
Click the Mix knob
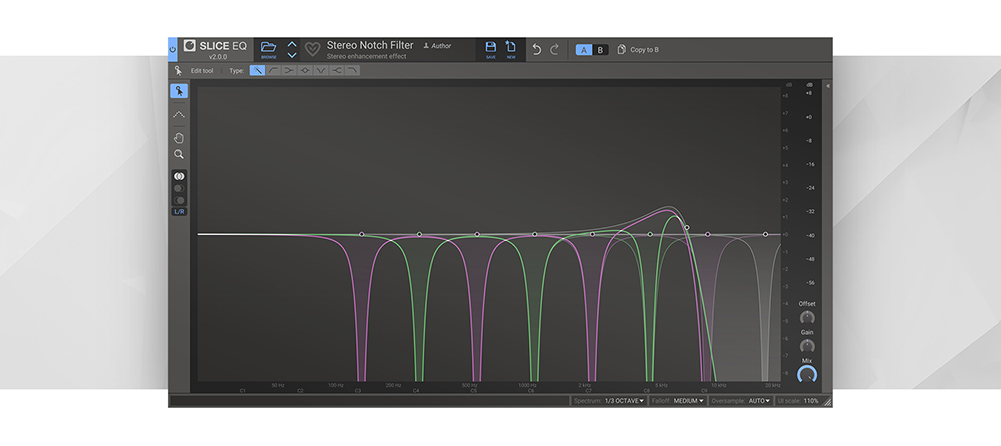pyautogui.click(x=806, y=375)
